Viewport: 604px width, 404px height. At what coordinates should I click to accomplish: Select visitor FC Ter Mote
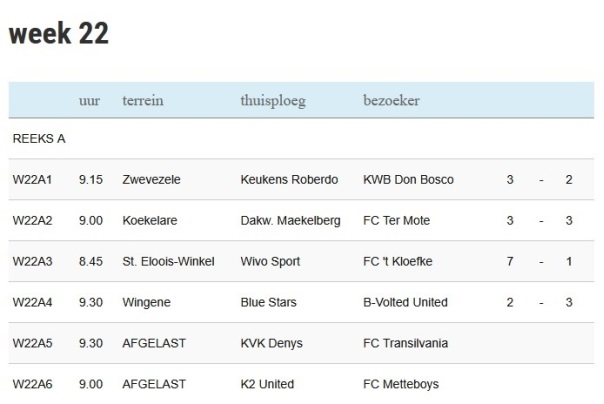[x=396, y=220]
